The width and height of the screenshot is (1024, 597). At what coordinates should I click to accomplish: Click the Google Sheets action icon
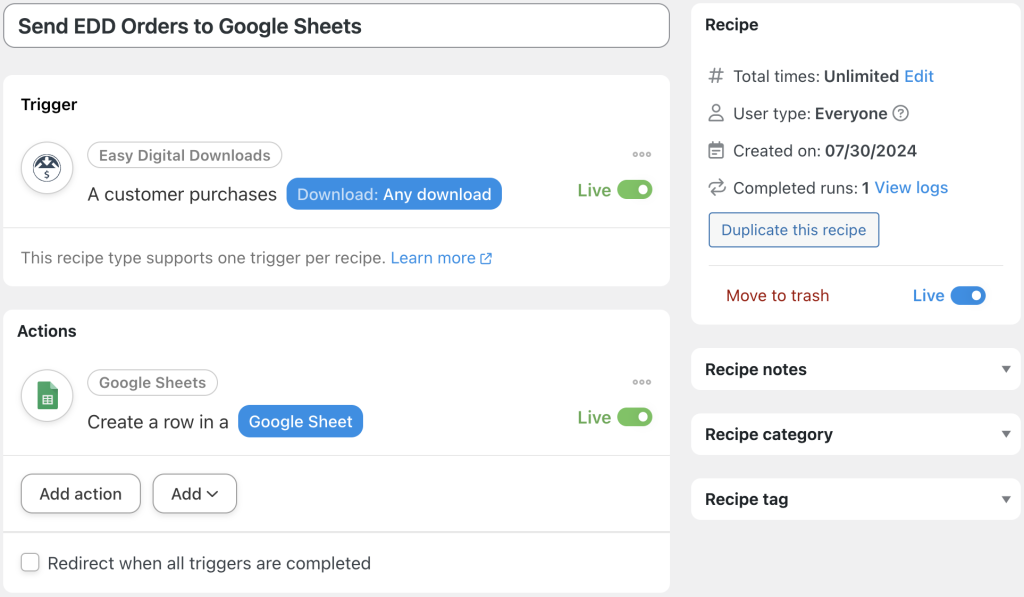click(x=46, y=395)
